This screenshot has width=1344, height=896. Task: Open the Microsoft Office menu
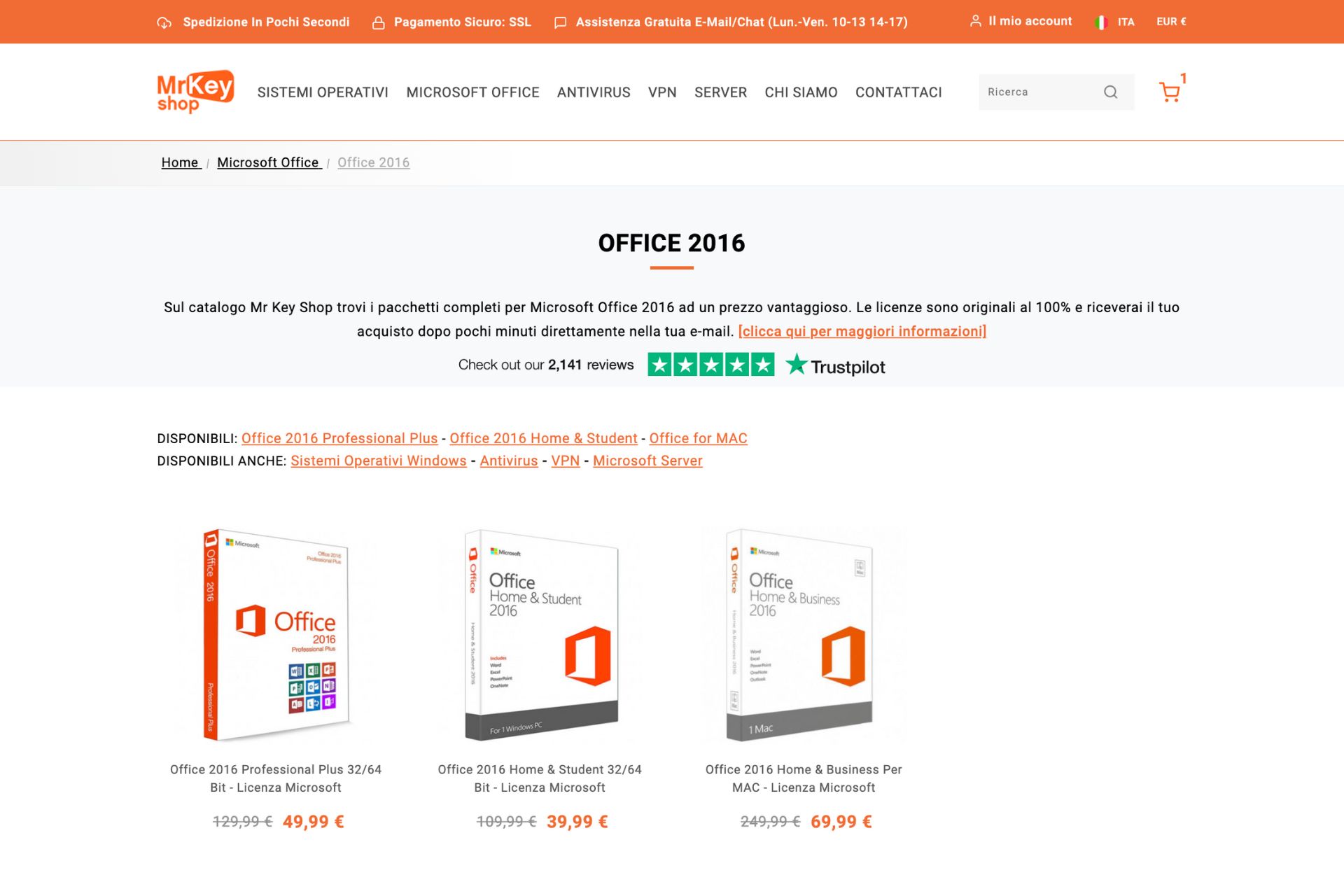[472, 92]
